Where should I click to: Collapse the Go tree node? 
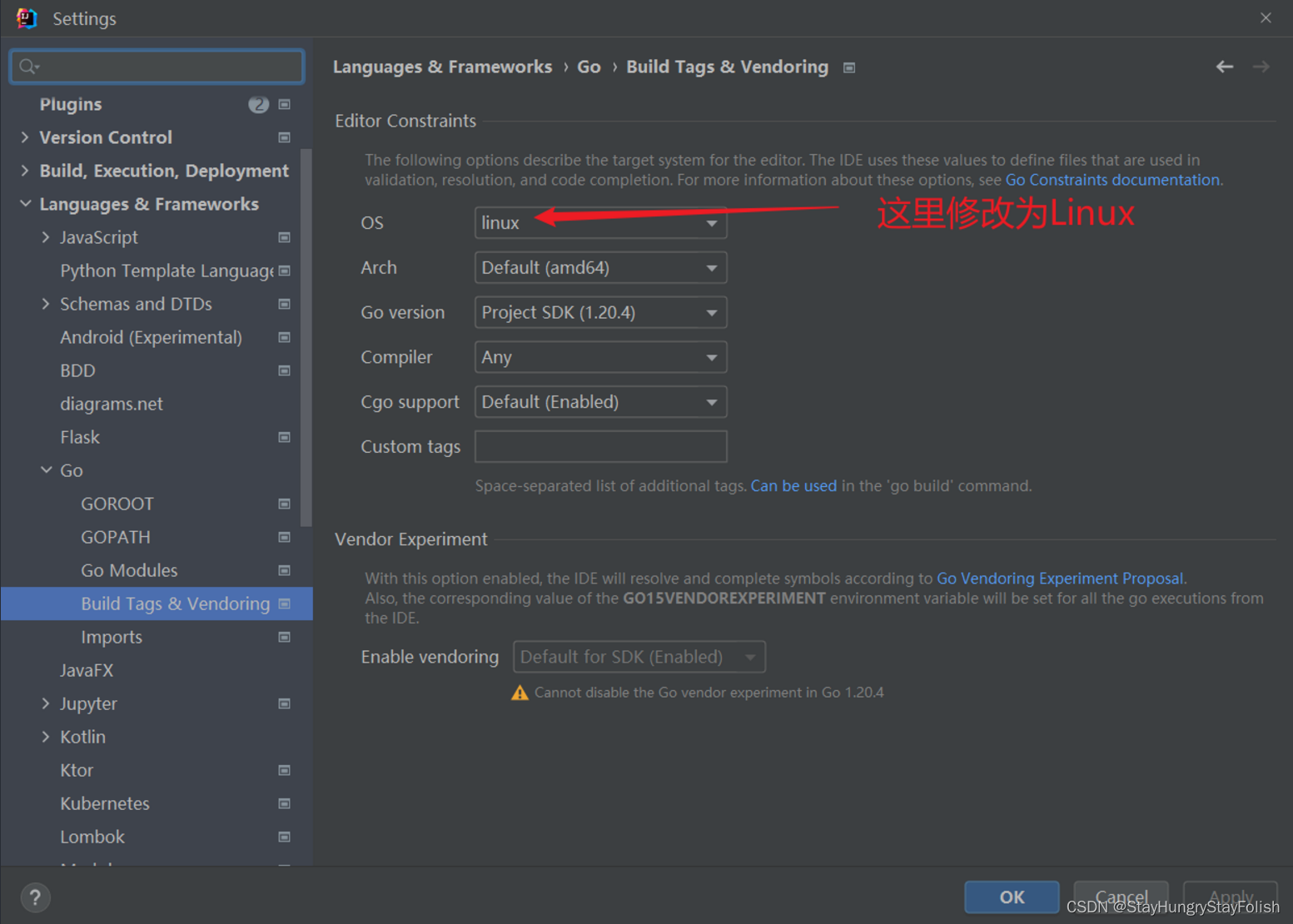46,470
